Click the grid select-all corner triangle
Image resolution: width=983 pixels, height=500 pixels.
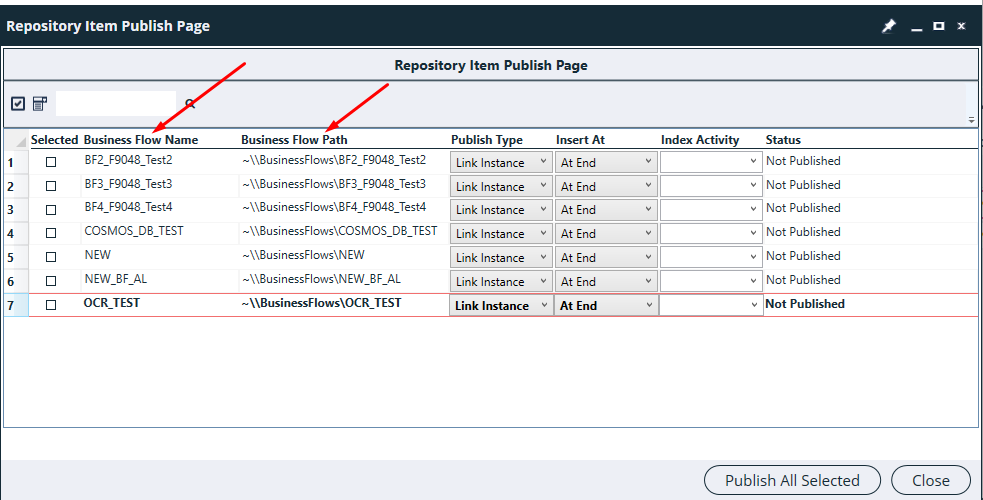tap(20, 141)
